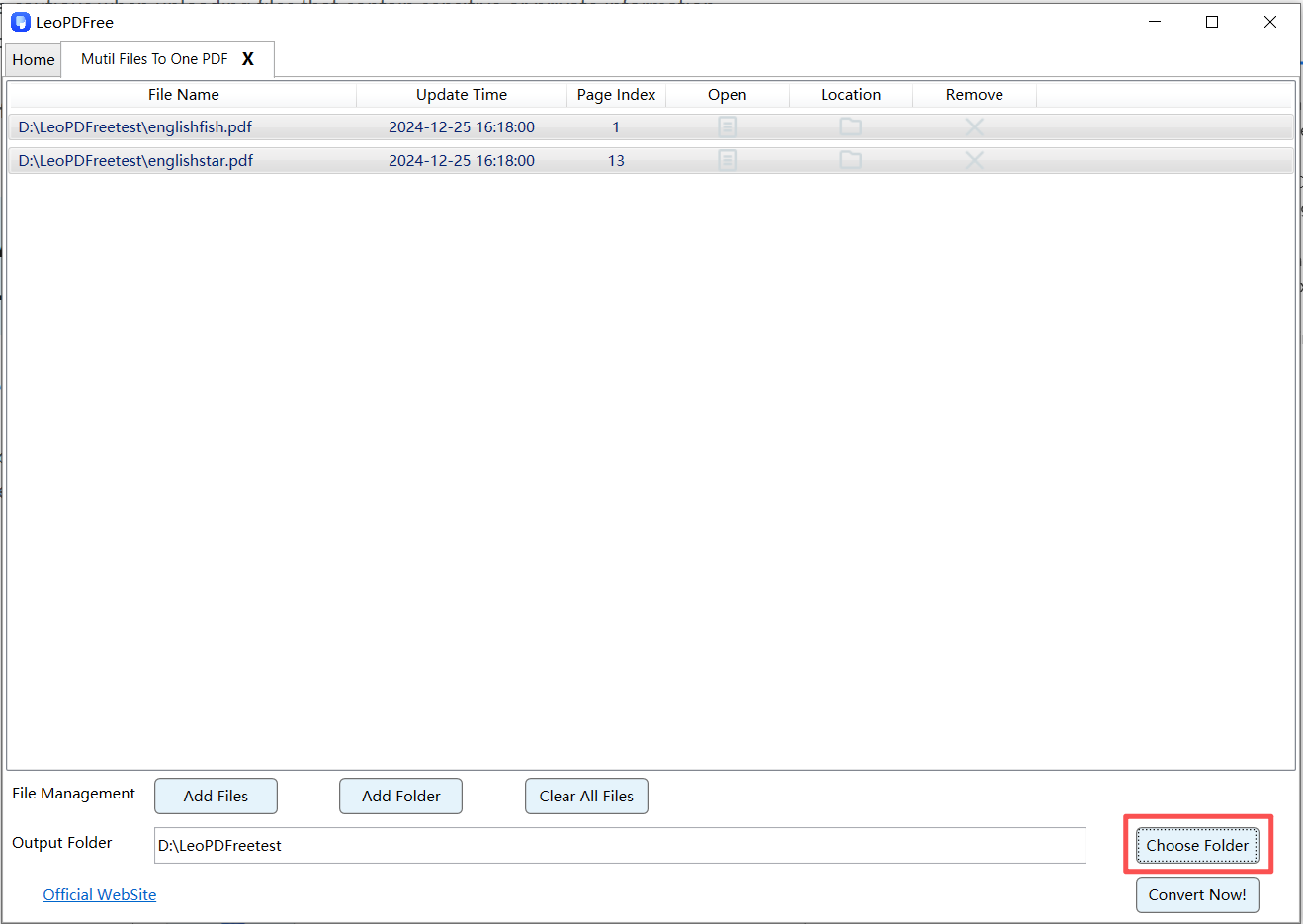1303x924 pixels.
Task: Click the Add Folder button
Action: (x=400, y=796)
